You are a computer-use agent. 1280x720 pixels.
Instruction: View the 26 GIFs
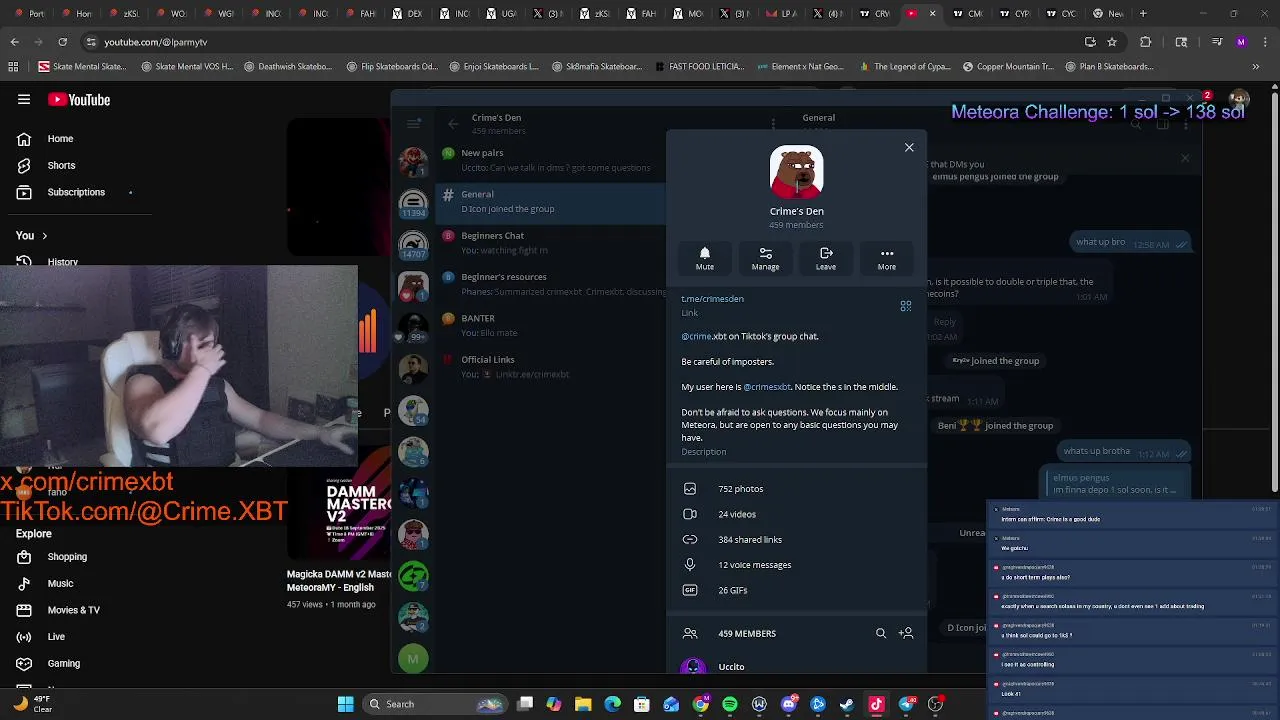797,590
